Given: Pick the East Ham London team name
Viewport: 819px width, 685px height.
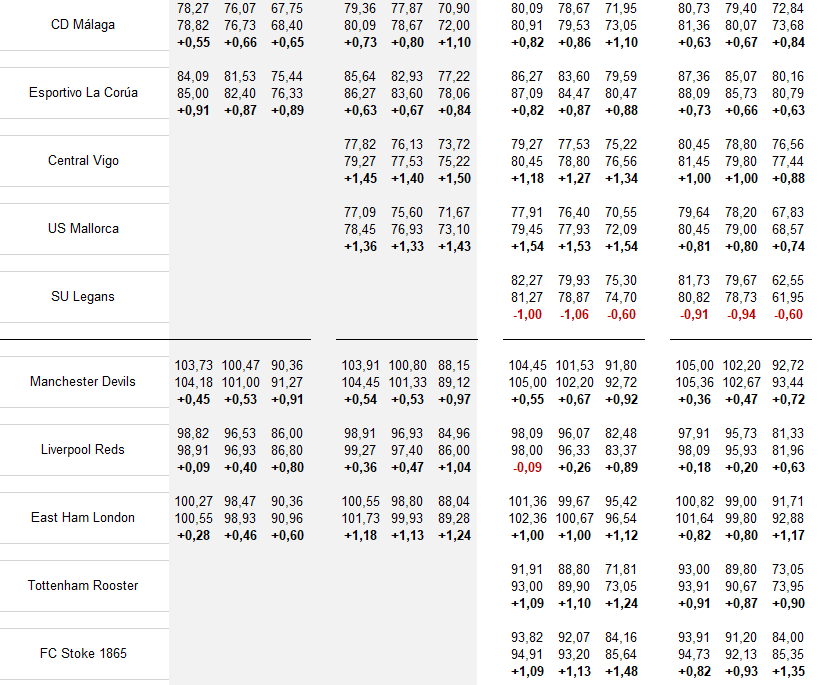Looking at the screenshot, I should [83, 517].
